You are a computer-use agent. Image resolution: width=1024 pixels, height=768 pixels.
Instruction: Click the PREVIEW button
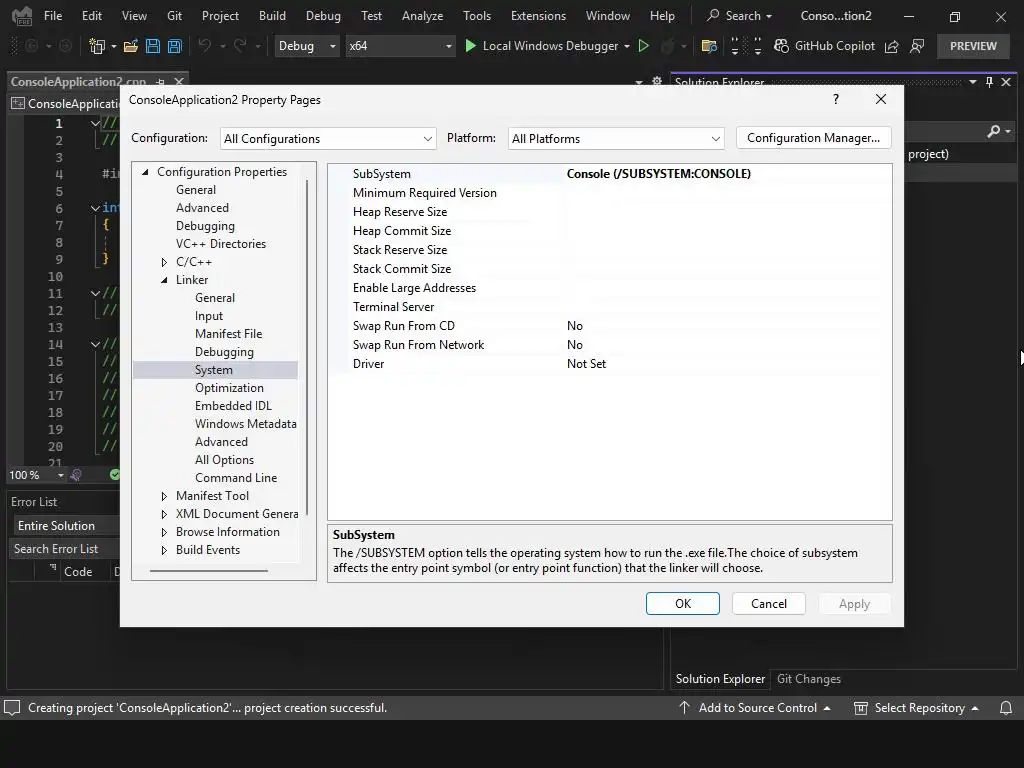click(973, 46)
